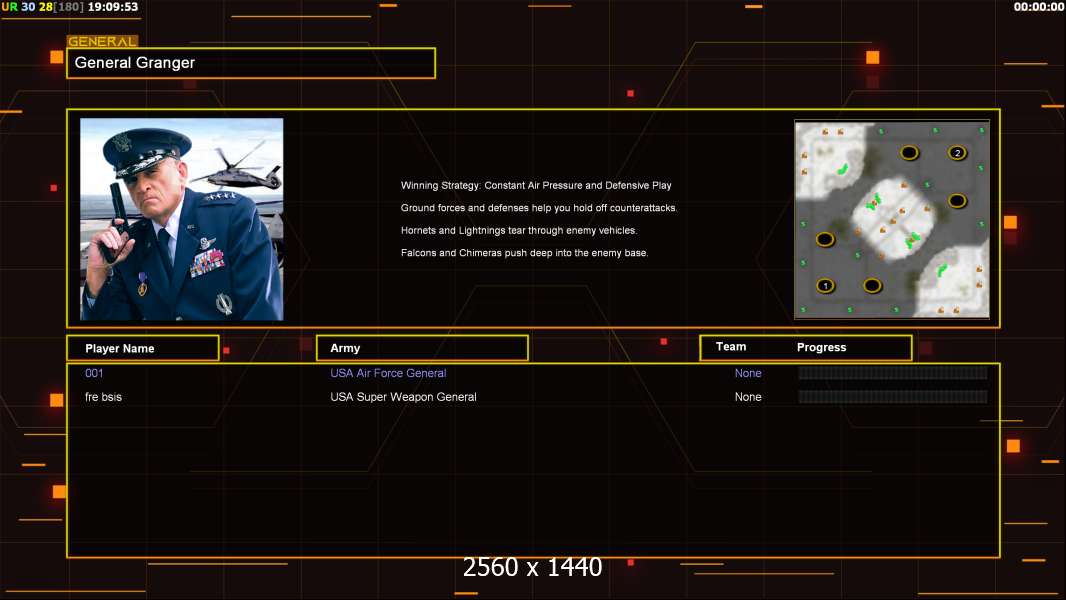Click USA Super Weapon General army entry
The height and width of the screenshot is (600, 1066).
403,397
